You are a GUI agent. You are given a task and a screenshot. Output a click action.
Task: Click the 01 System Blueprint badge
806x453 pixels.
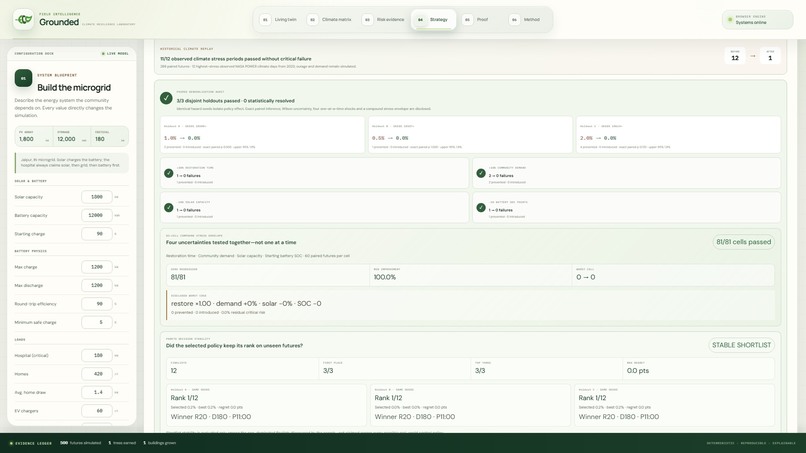23,78
